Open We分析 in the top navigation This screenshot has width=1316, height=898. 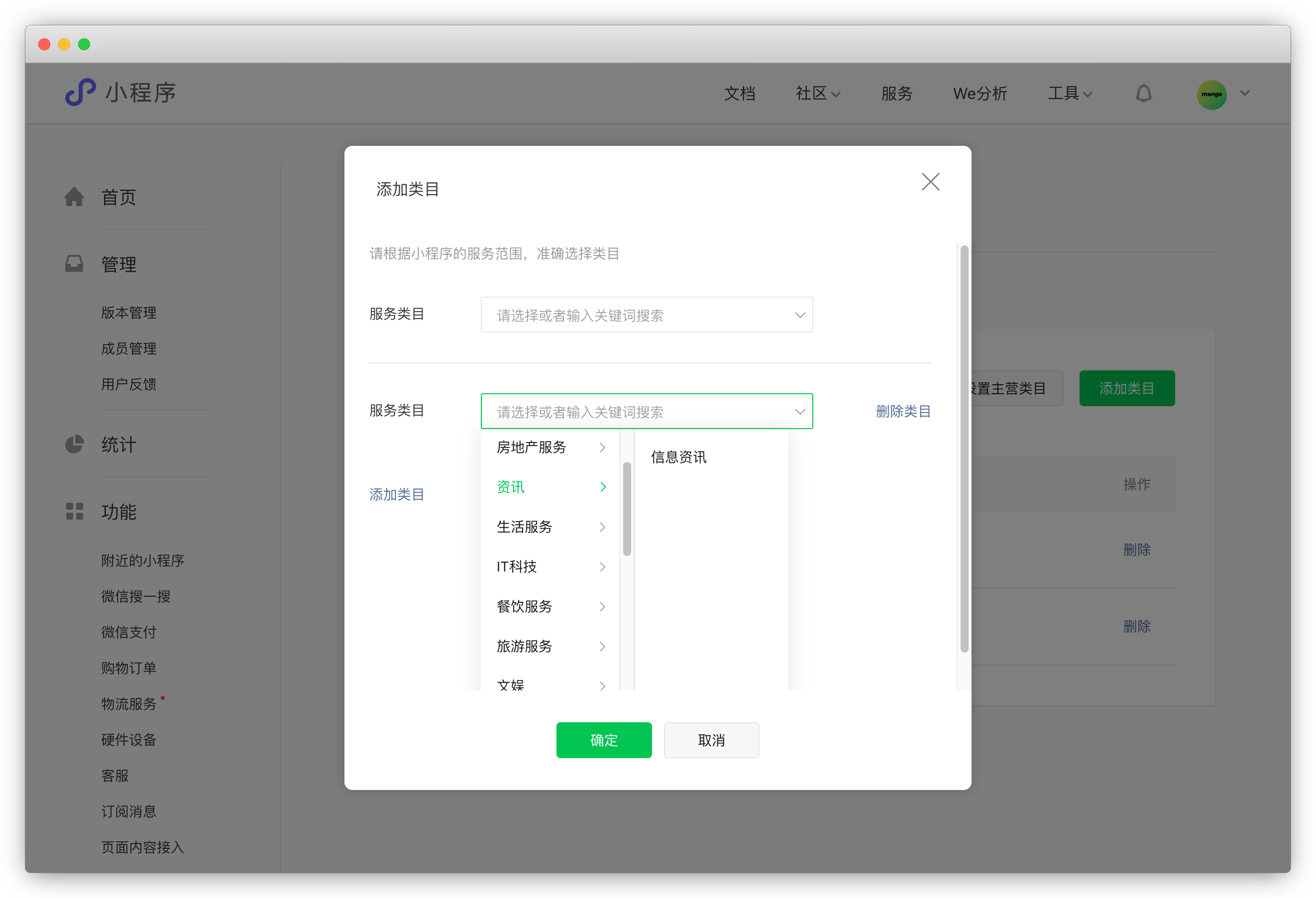[x=980, y=94]
